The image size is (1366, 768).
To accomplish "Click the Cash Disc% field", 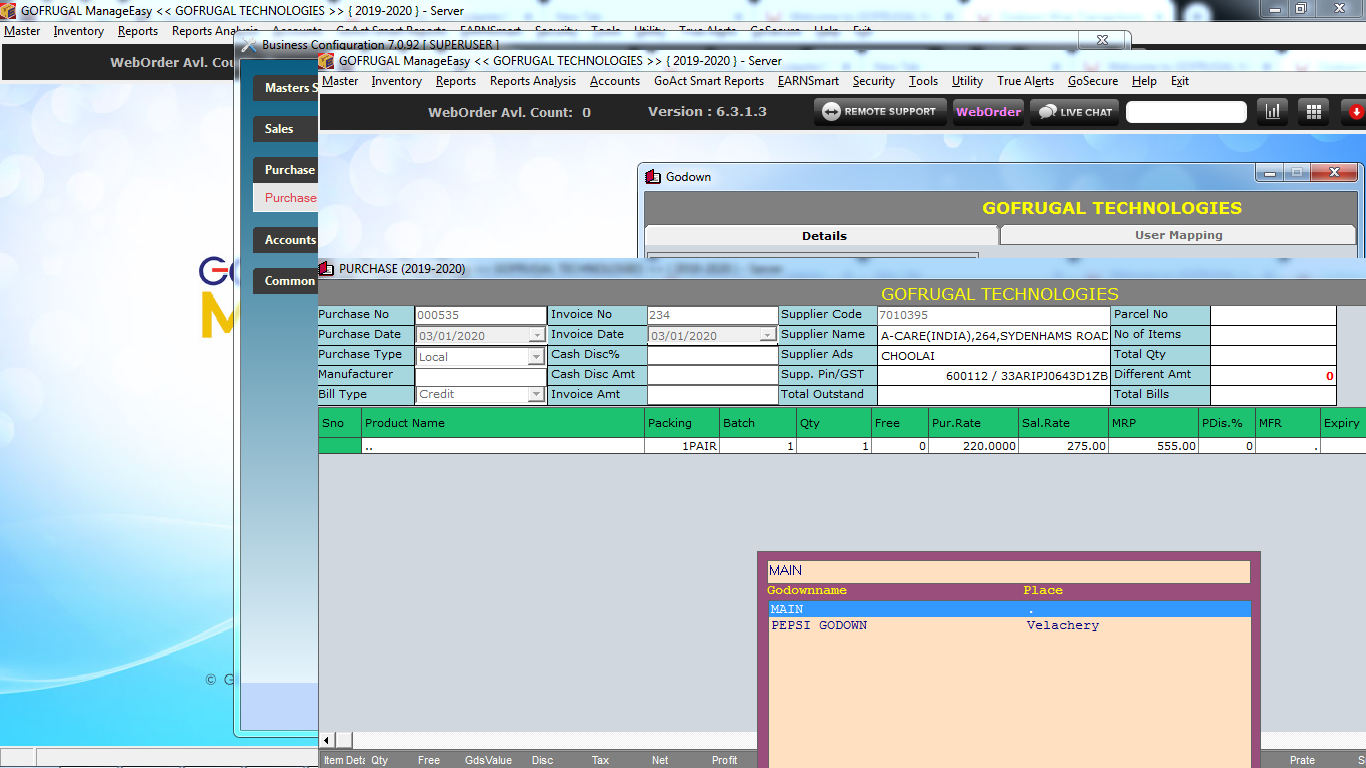I will coord(712,355).
